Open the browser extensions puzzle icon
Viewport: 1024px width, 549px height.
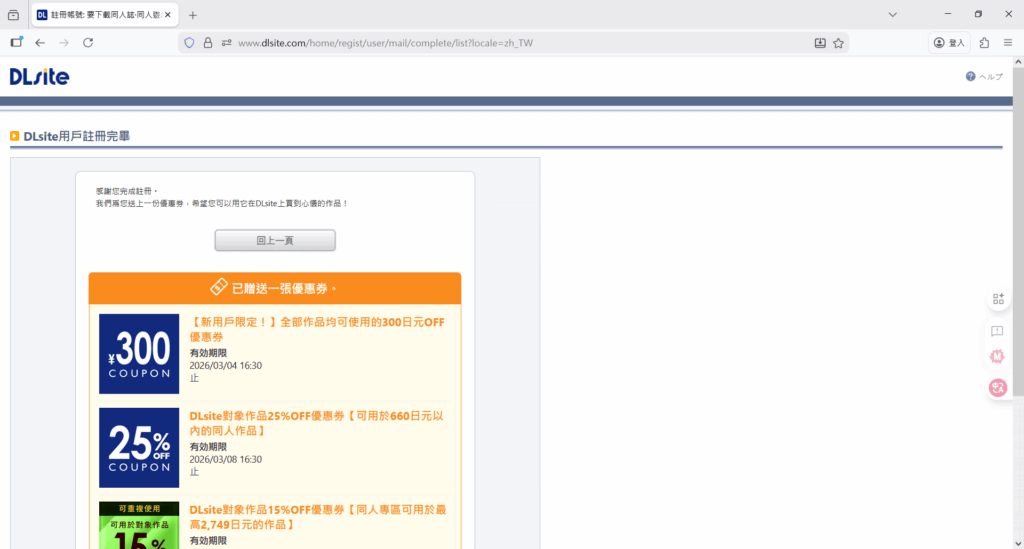[x=985, y=43]
